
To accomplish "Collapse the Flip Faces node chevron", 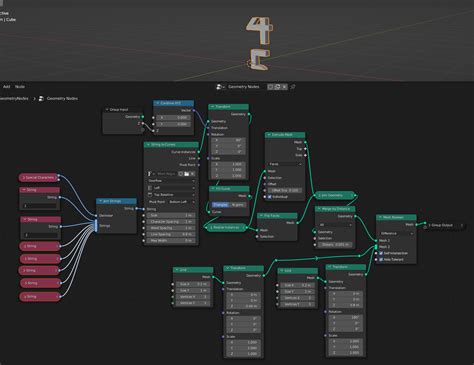I will click(261, 216).
